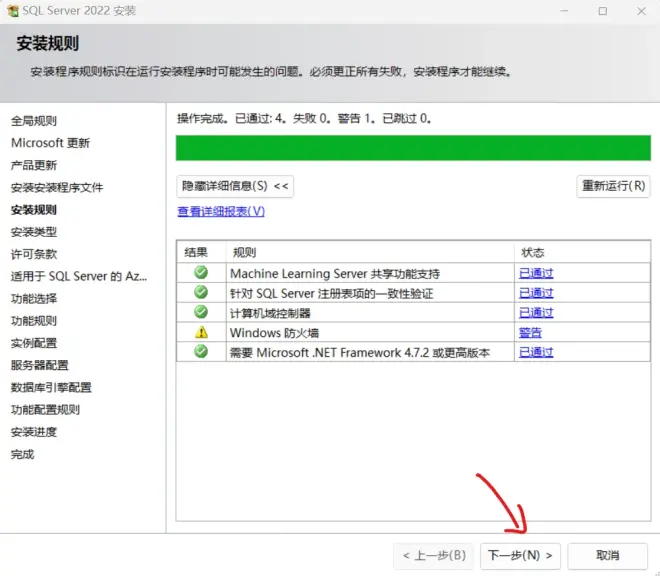Click the 上一步(B) button
This screenshot has height=576, width=660.
point(434,556)
